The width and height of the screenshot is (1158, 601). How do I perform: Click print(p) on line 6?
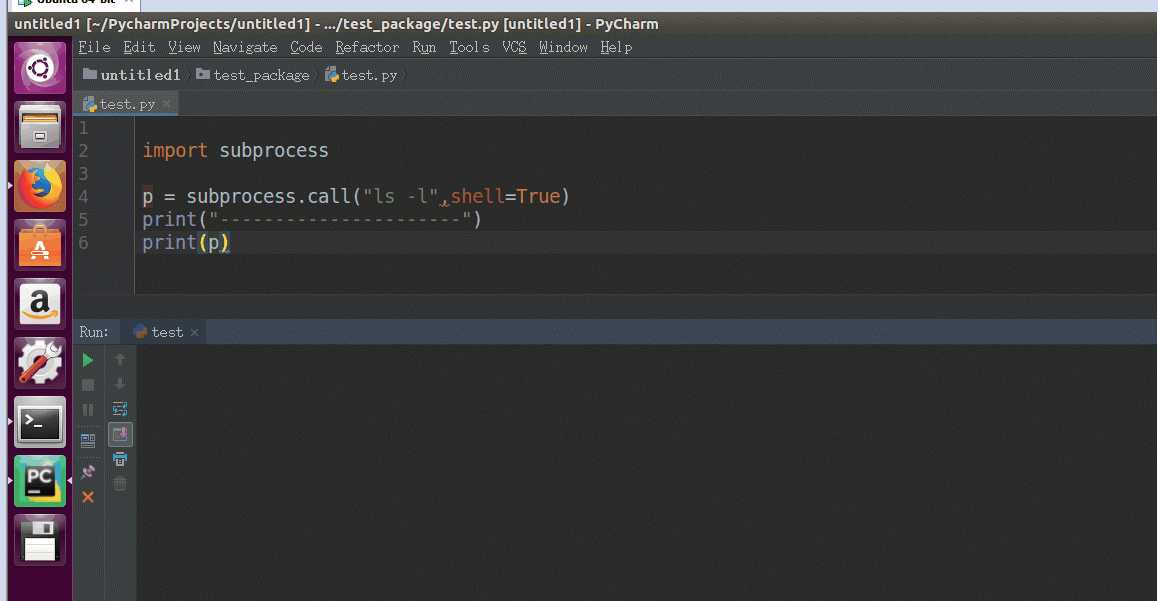tap(186, 243)
